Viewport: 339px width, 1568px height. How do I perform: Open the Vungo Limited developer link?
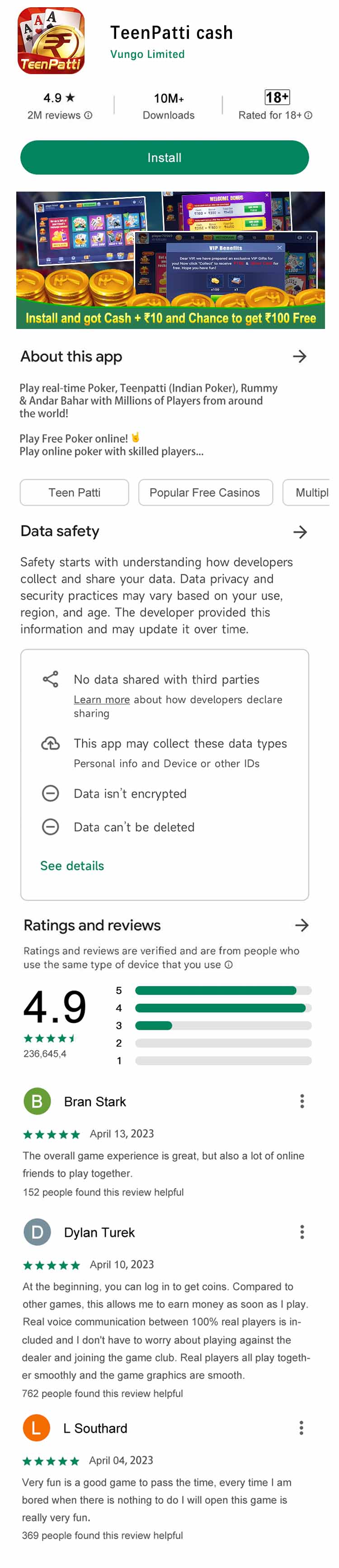(x=147, y=54)
